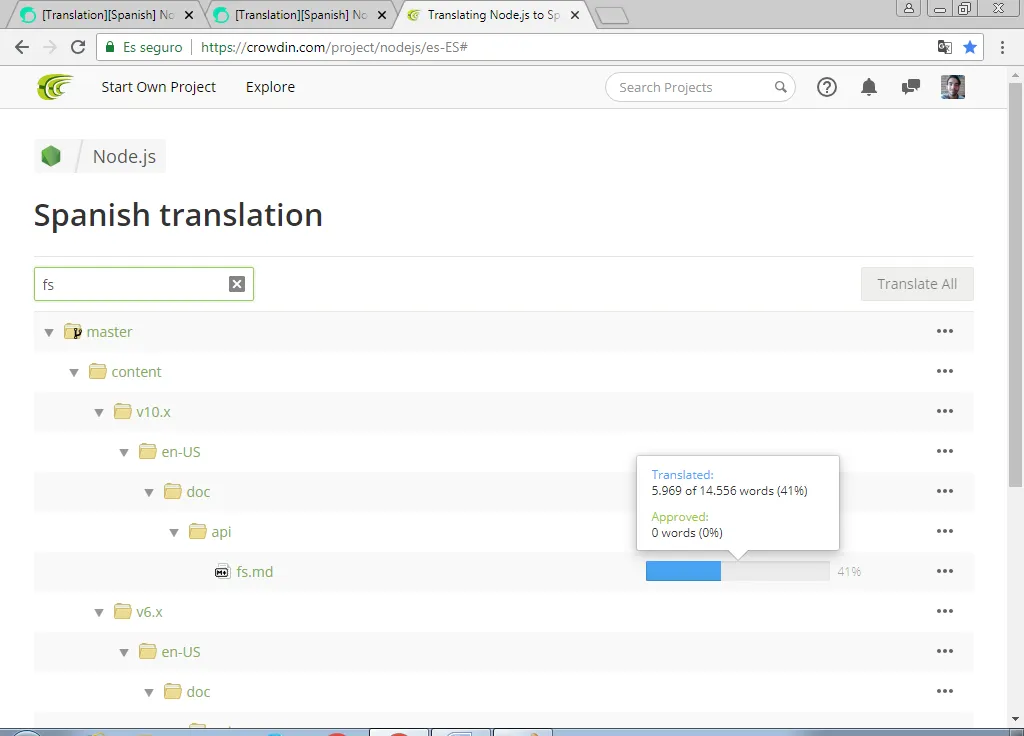Open options menu for fs.md row
The height and width of the screenshot is (736, 1024).
[945, 571]
